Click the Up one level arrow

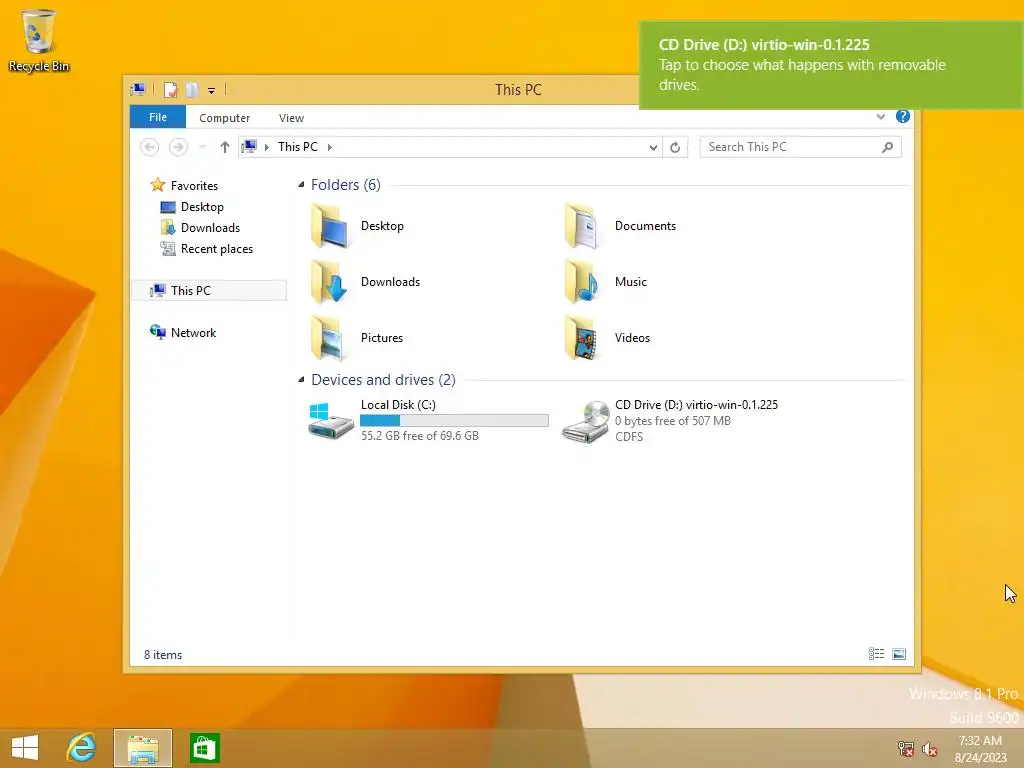(x=225, y=147)
